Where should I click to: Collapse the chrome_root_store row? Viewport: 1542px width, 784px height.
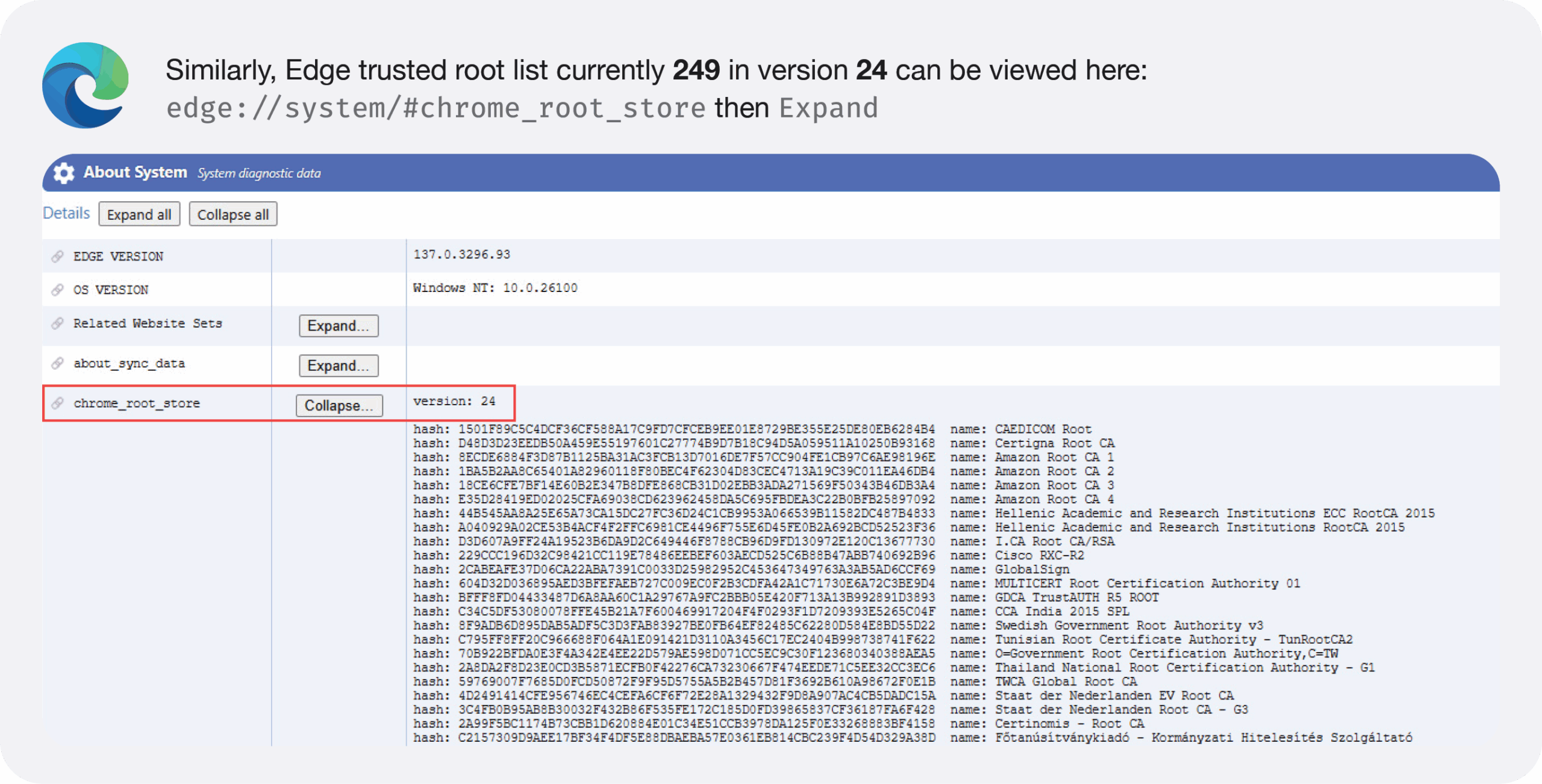[x=339, y=405]
